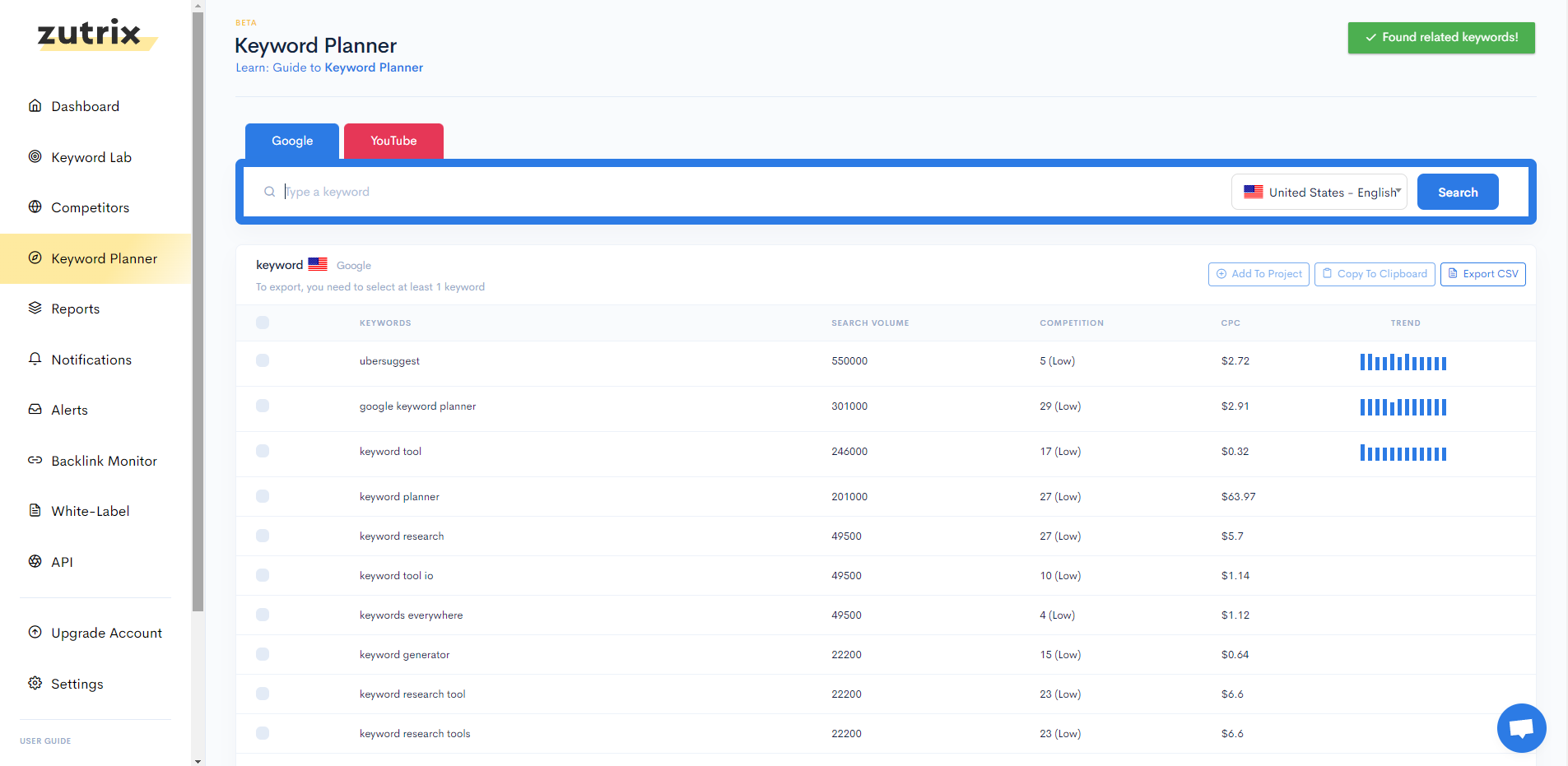1568x766 pixels.
Task: Click the google keyword planner trend chart
Action: coord(1403,406)
